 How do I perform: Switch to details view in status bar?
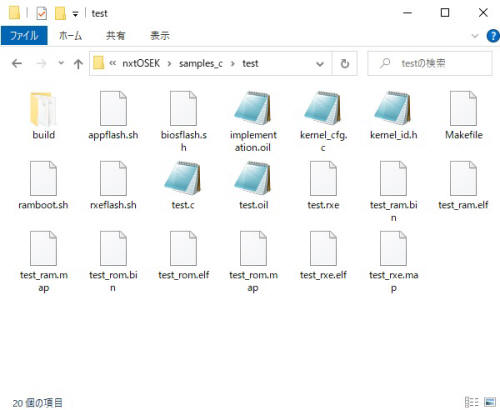click(x=472, y=402)
